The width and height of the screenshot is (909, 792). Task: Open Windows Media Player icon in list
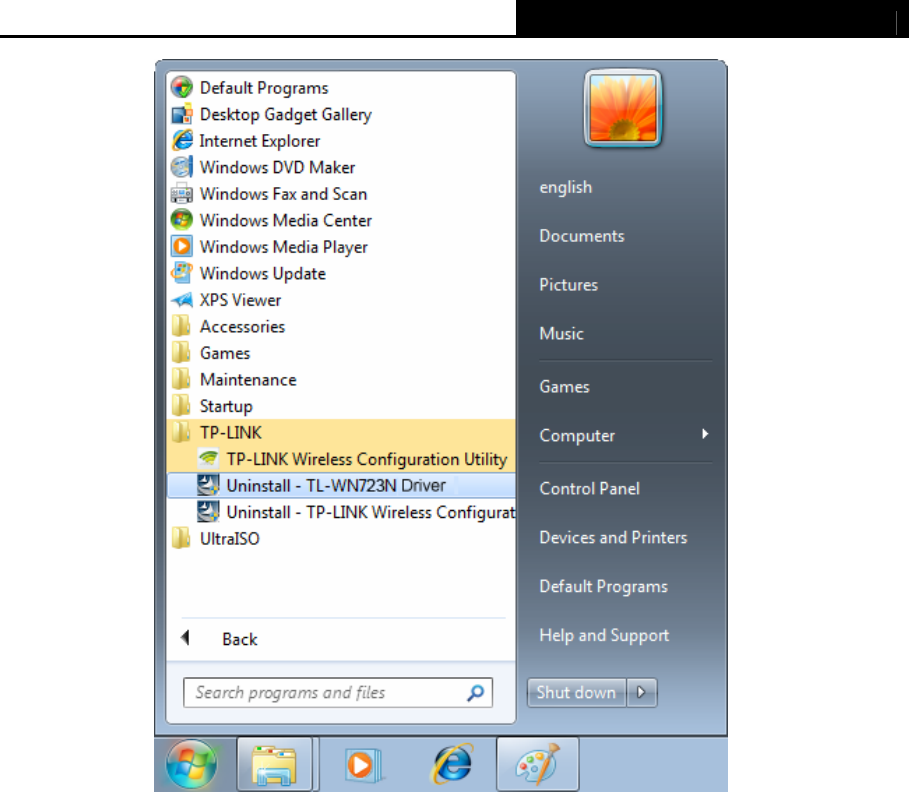pos(181,247)
